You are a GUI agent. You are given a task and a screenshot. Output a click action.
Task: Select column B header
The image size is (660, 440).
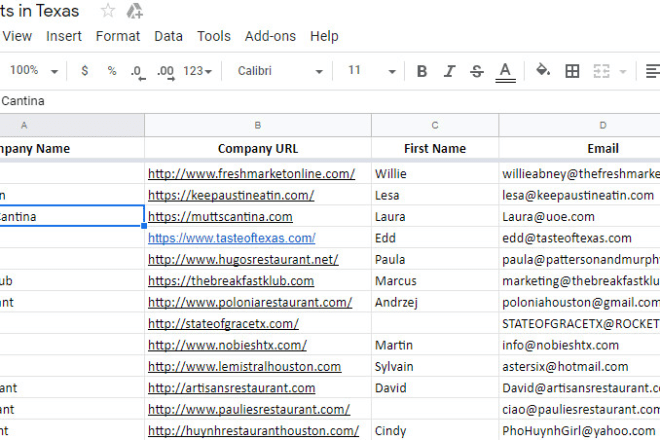tap(258, 125)
